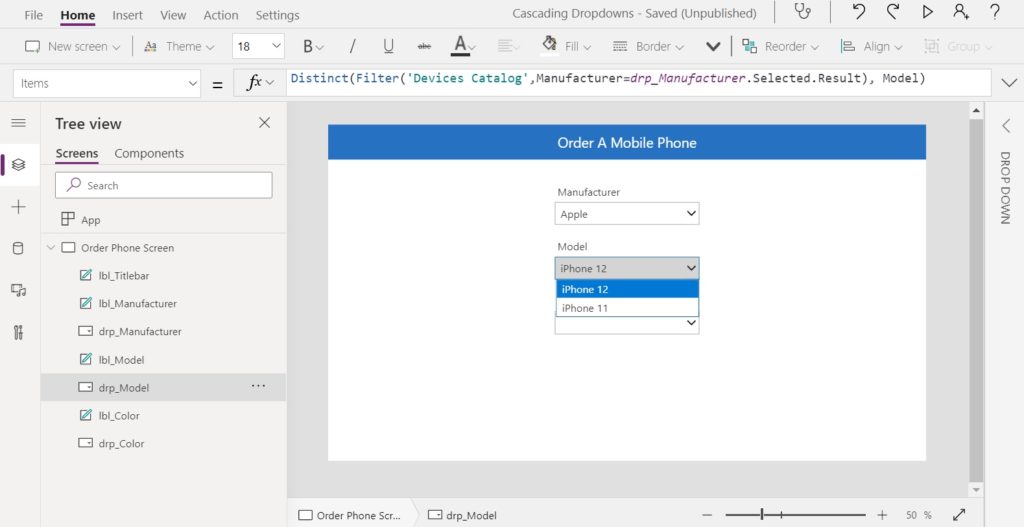
Task: Click the New screen button
Action: tap(72, 46)
